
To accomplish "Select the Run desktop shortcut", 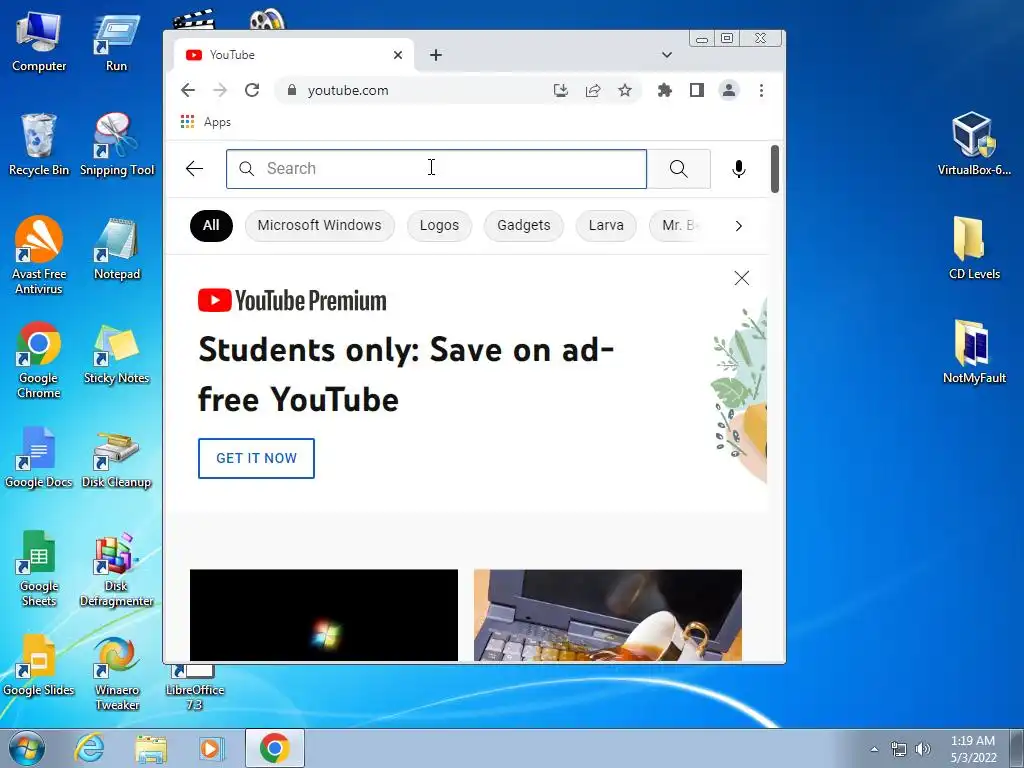I will pos(116,43).
